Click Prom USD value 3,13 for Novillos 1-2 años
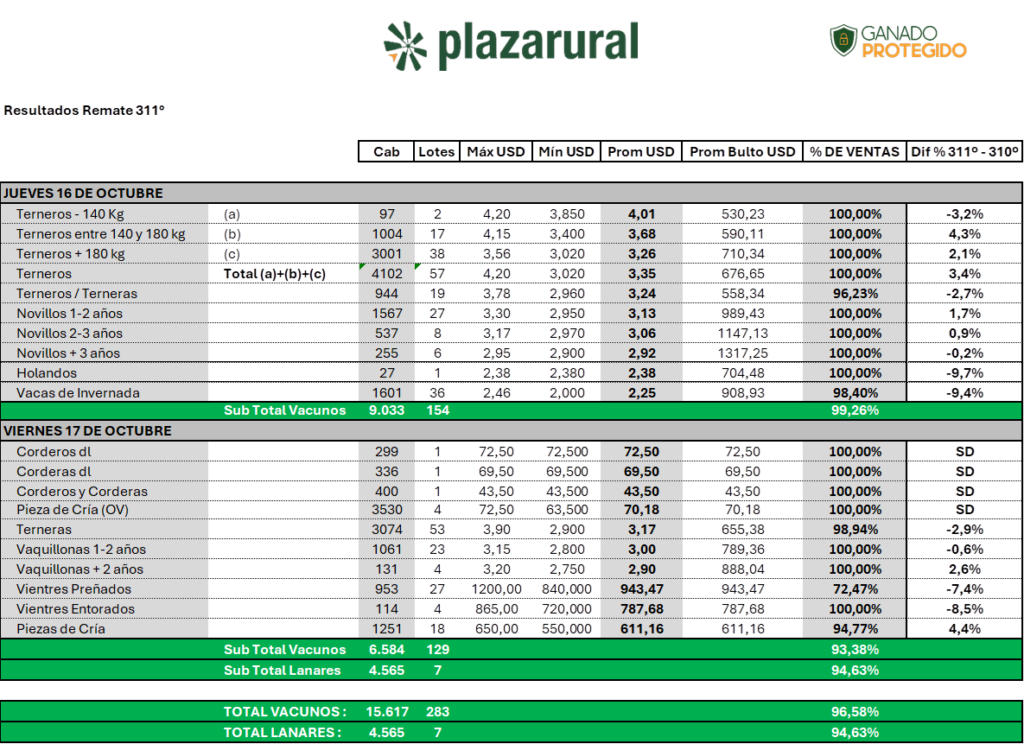1024x744 pixels. (641, 314)
